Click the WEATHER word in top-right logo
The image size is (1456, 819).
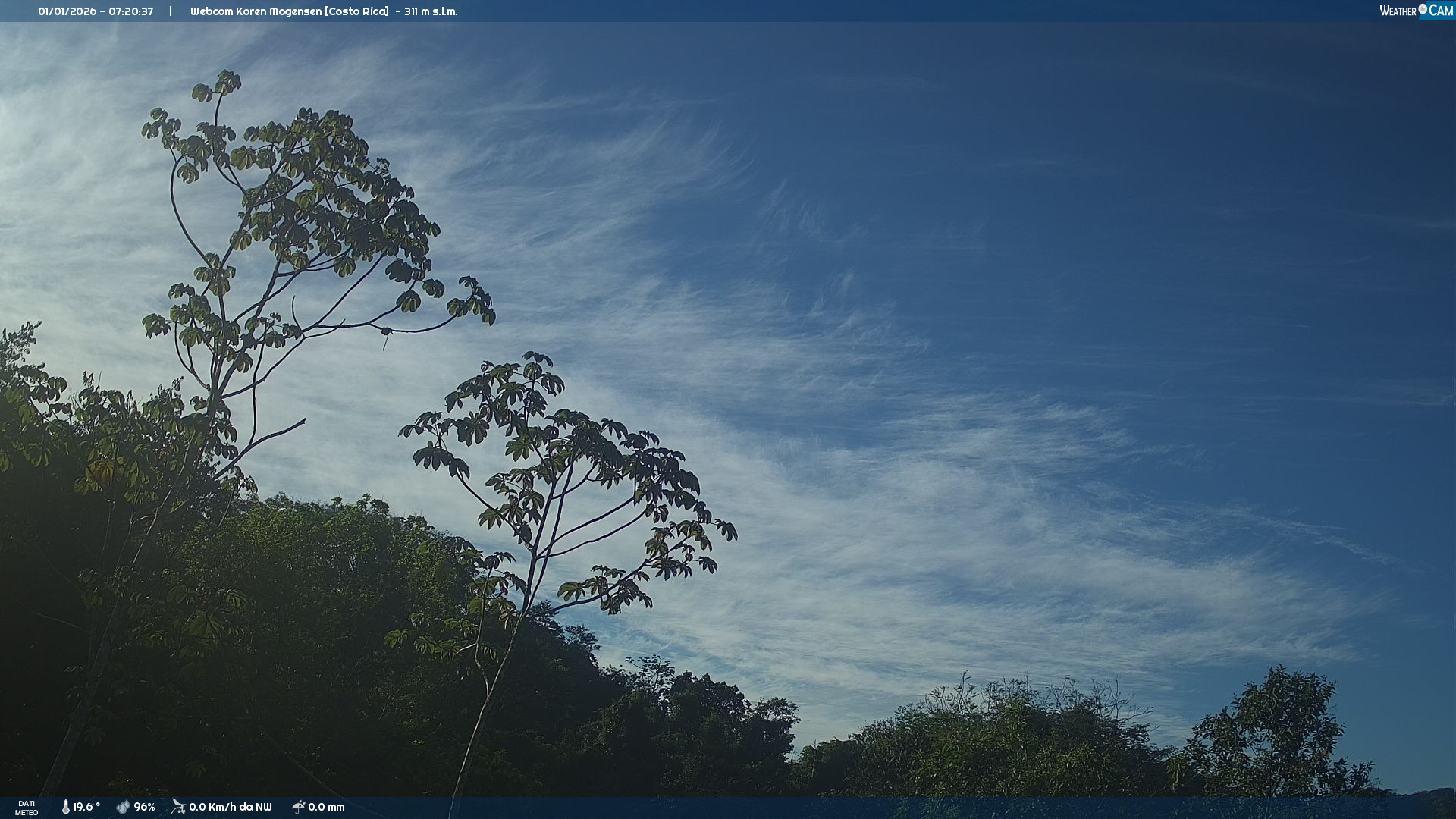click(1398, 11)
